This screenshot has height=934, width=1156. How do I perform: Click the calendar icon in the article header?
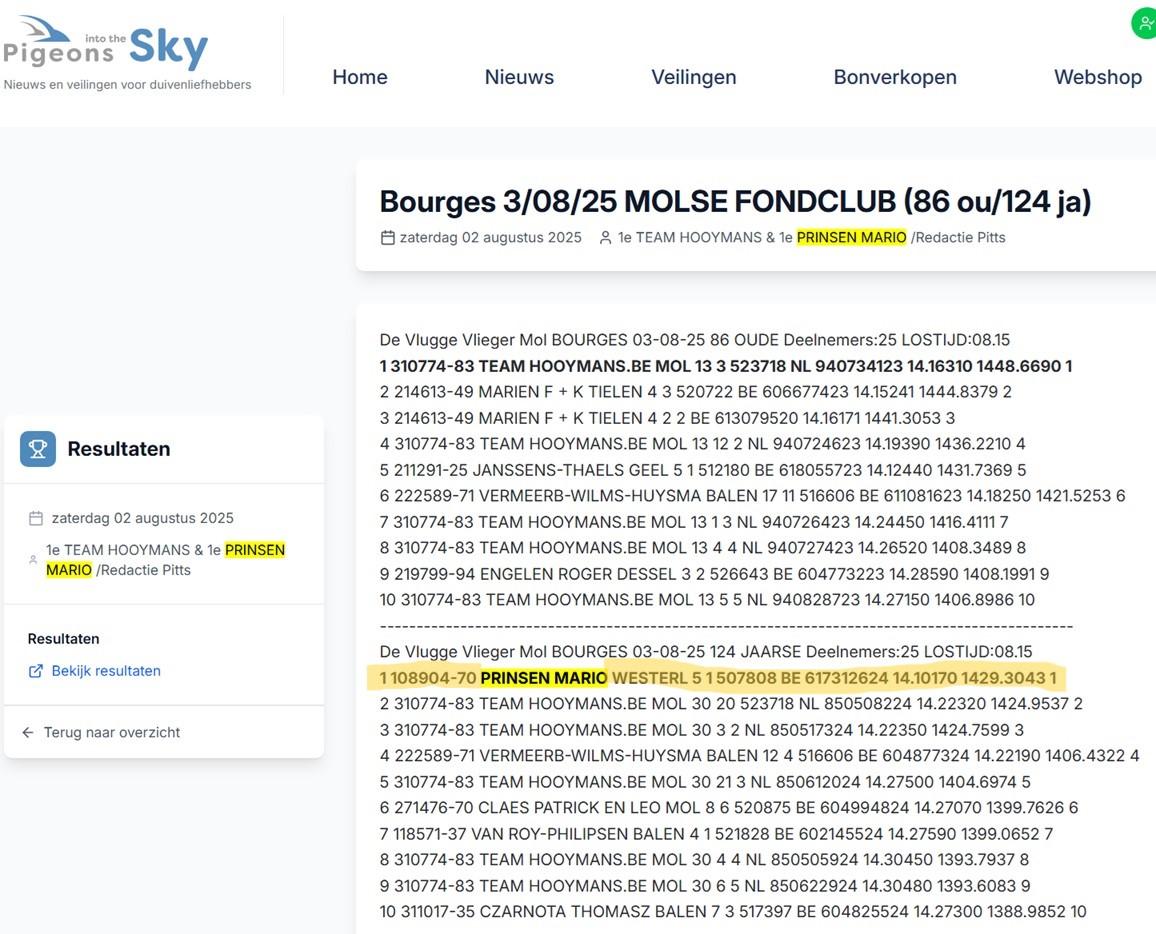388,237
